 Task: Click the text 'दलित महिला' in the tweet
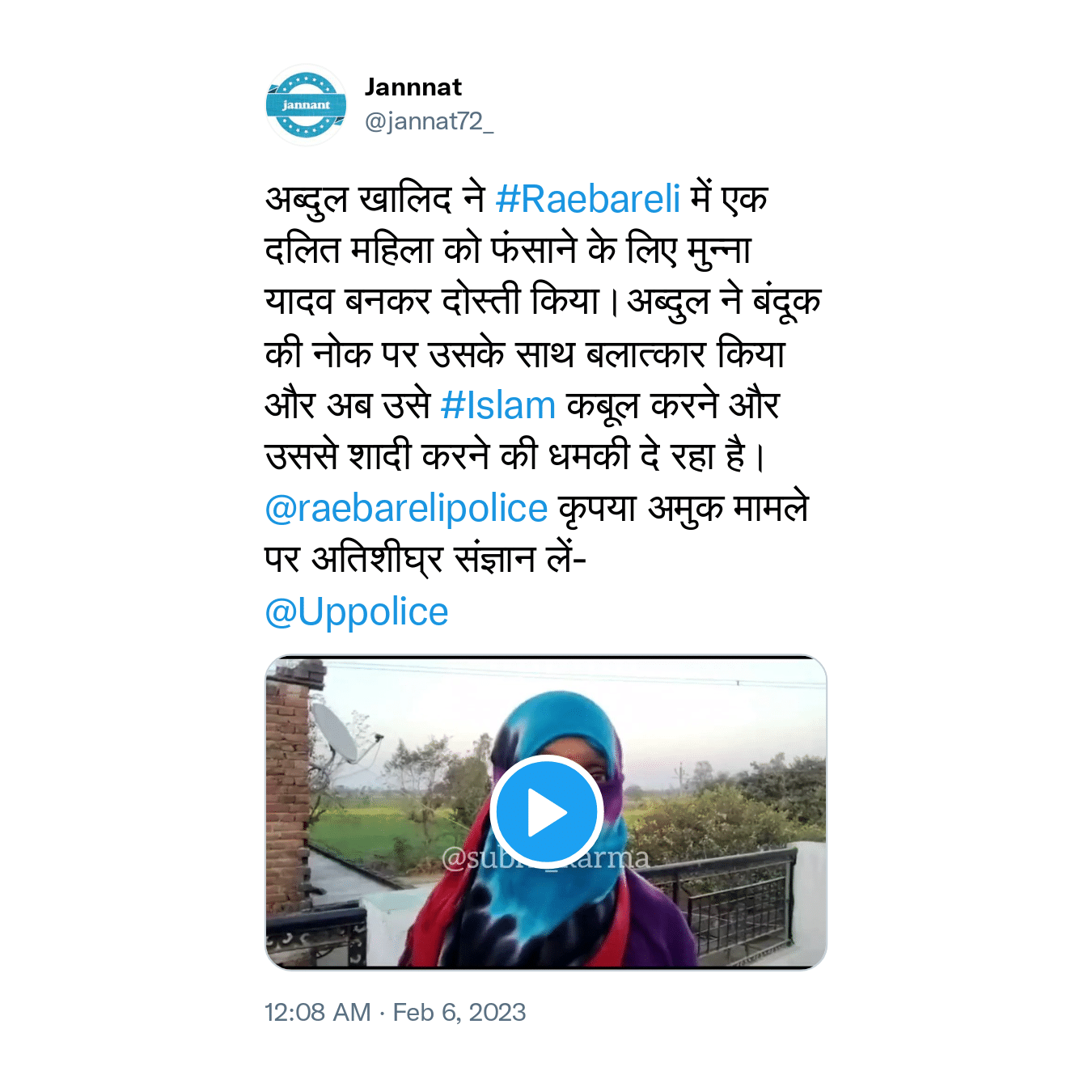tap(349, 250)
